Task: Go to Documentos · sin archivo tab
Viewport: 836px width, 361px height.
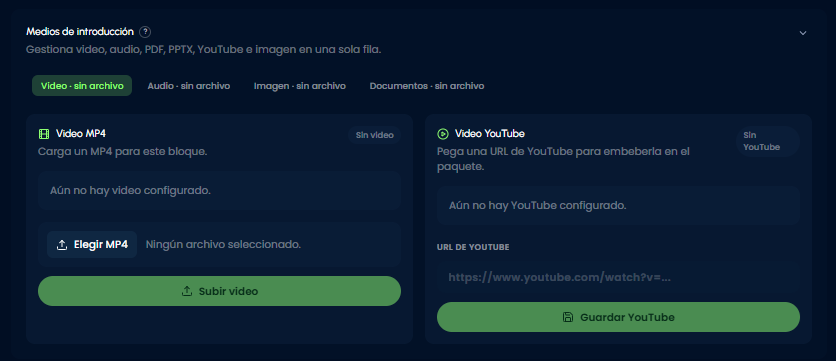Action: [x=427, y=86]
